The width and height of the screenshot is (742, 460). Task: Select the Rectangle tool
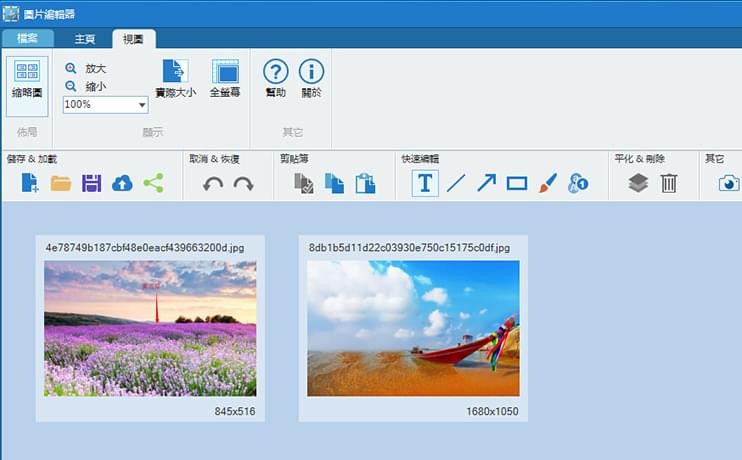tap(517, 183)
